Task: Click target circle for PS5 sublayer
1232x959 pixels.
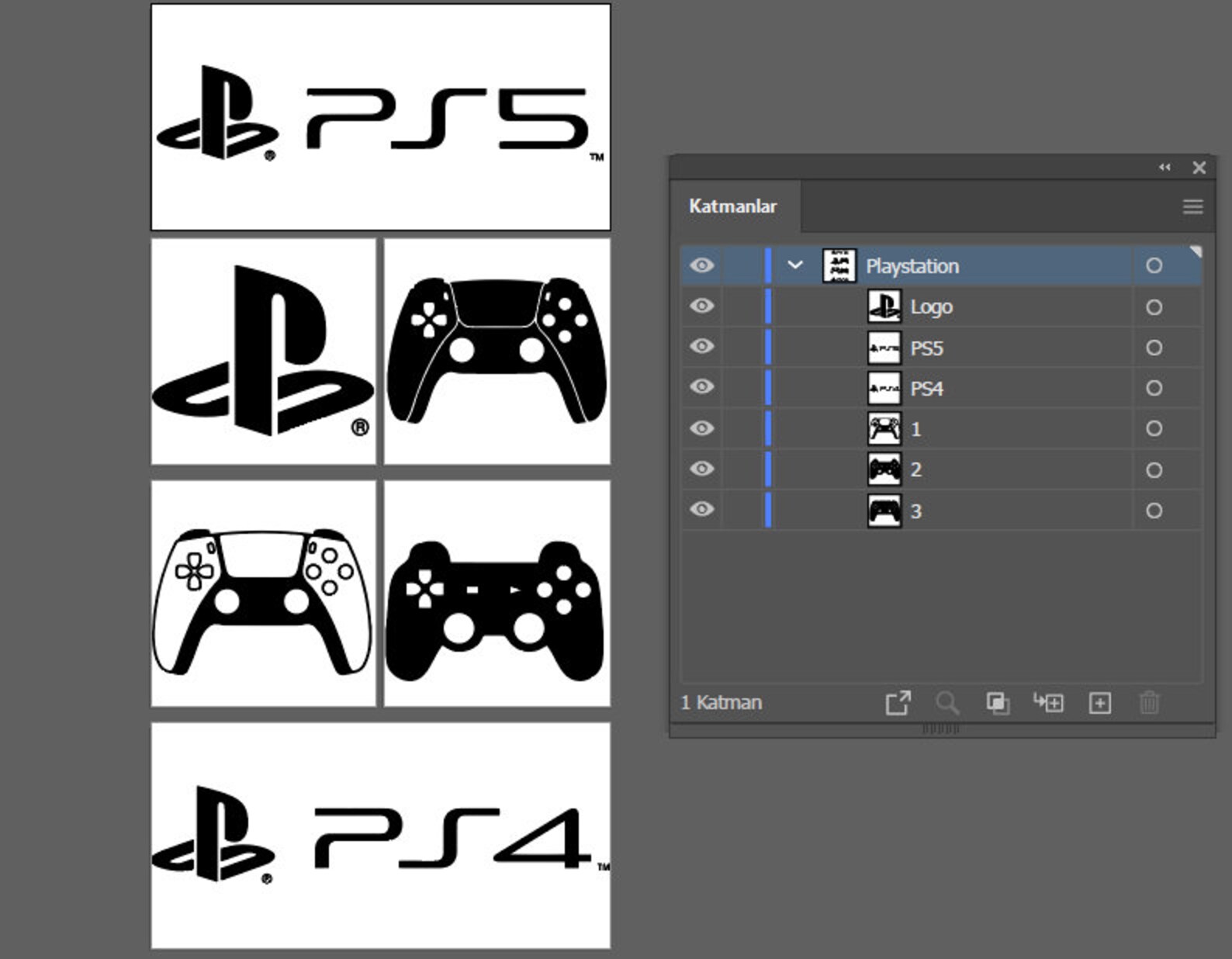Action: (1154, 348)
